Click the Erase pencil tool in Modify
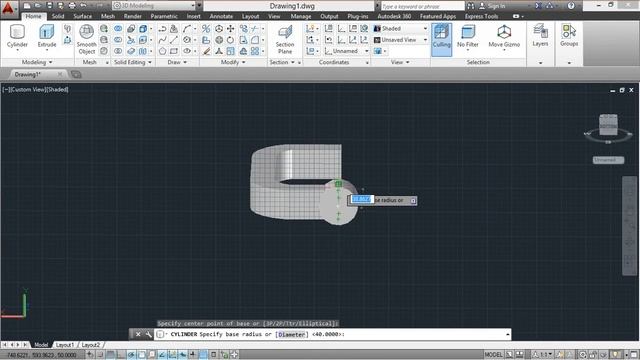 click(207, 51)
